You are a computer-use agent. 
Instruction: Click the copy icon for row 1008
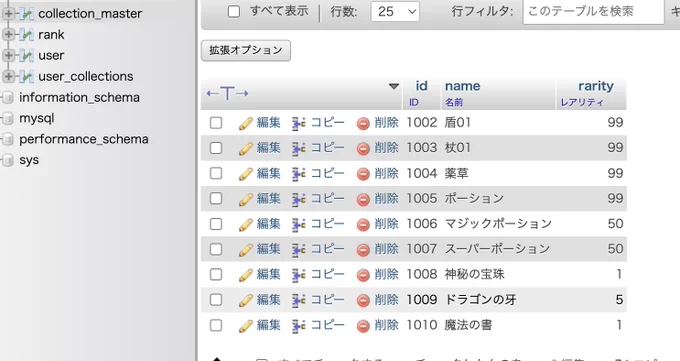click(x=298, y=275)
